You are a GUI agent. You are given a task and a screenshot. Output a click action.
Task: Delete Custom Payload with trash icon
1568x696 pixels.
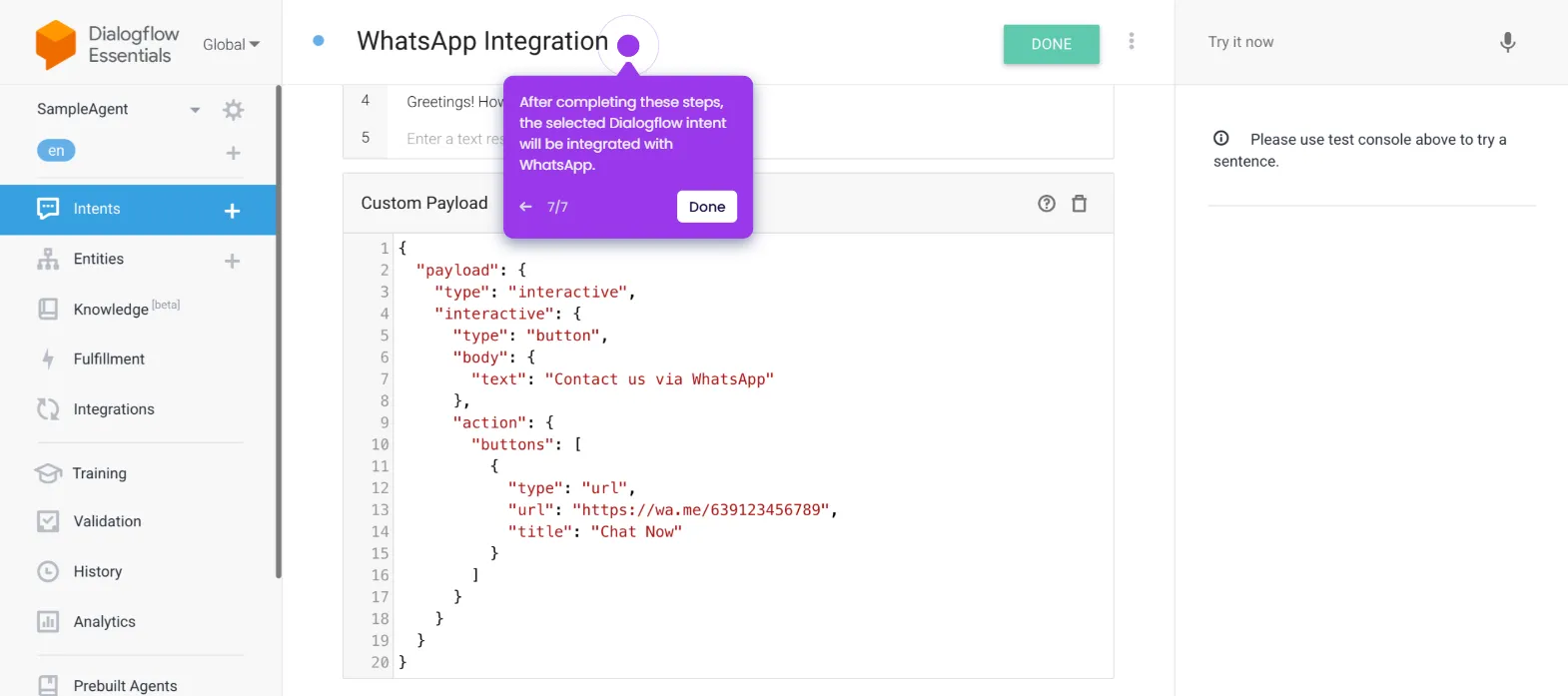click(x=1080, y=204)
